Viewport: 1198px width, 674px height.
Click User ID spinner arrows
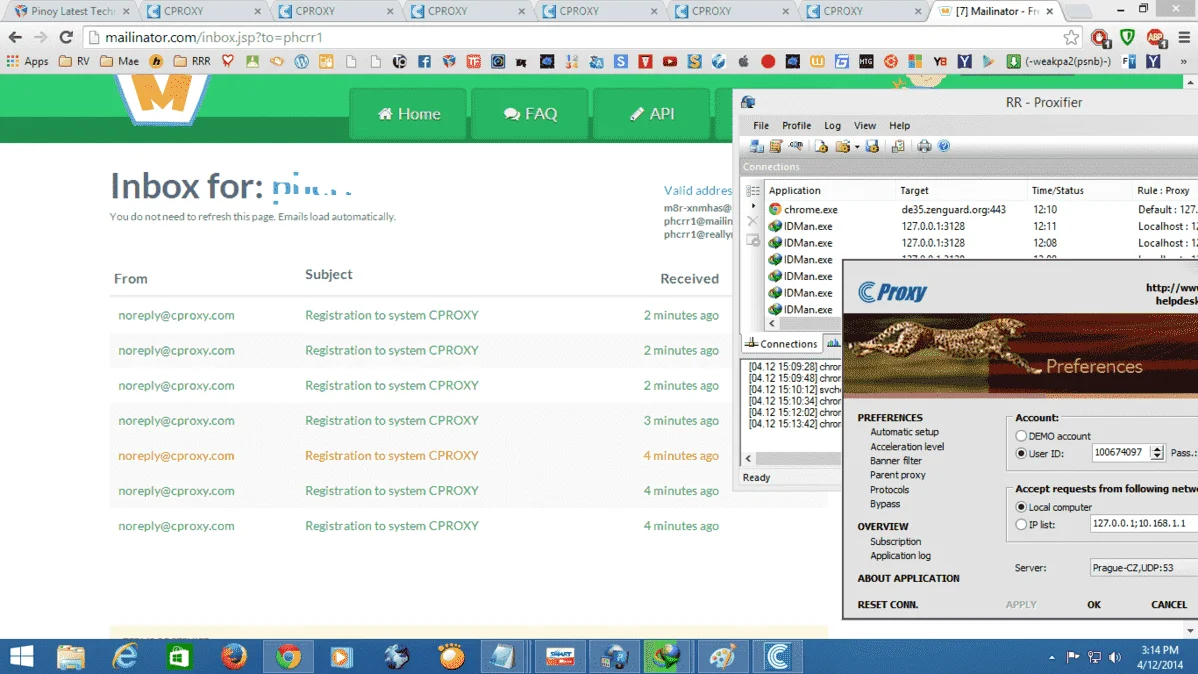click(1157, 452)
